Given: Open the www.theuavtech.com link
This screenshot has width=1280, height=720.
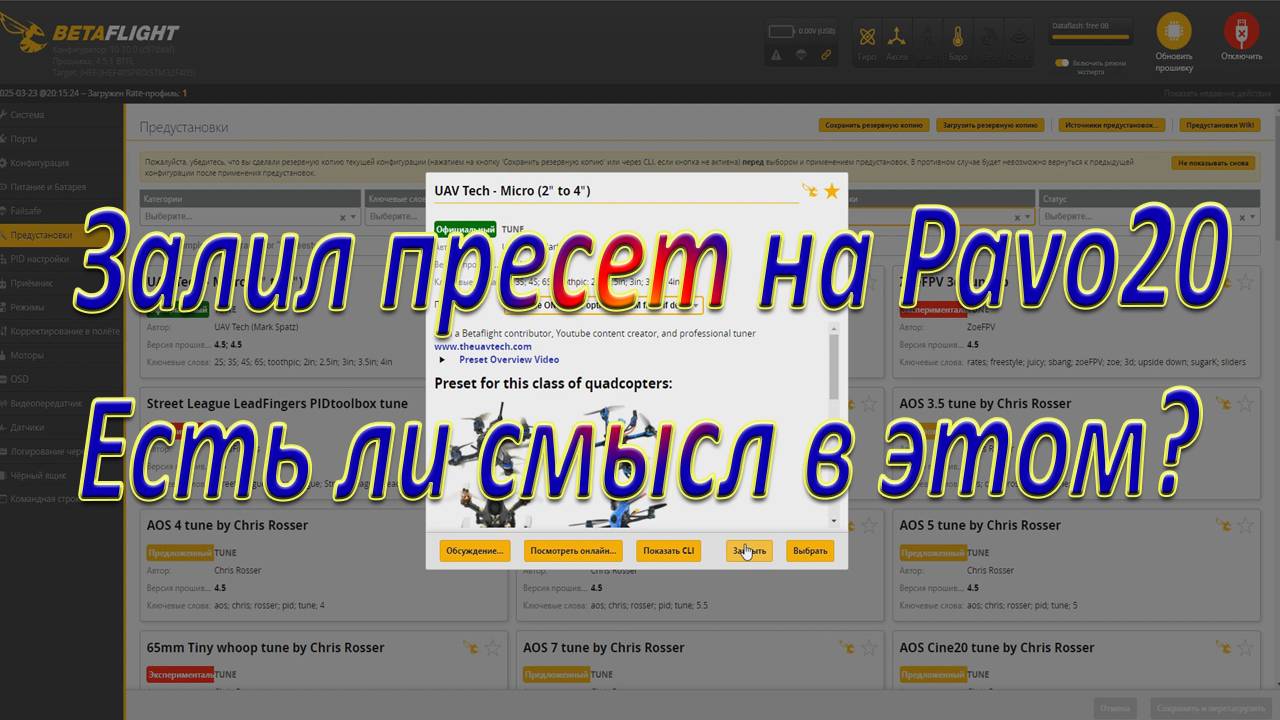Looking at the screenshot, I should click(x=483, y=346).
